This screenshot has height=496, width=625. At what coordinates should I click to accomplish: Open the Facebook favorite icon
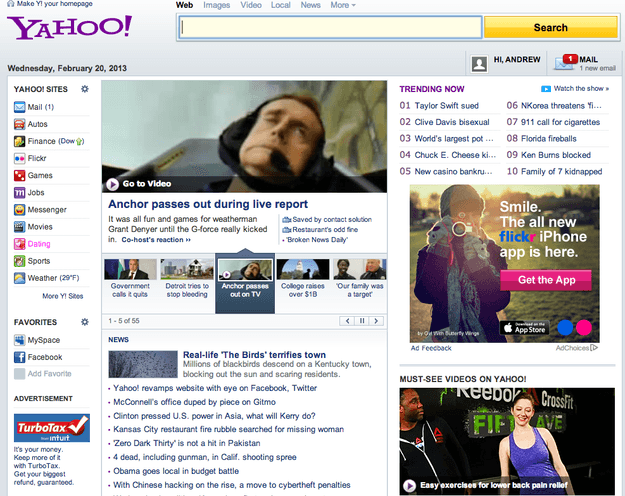(x=20, y=357)
